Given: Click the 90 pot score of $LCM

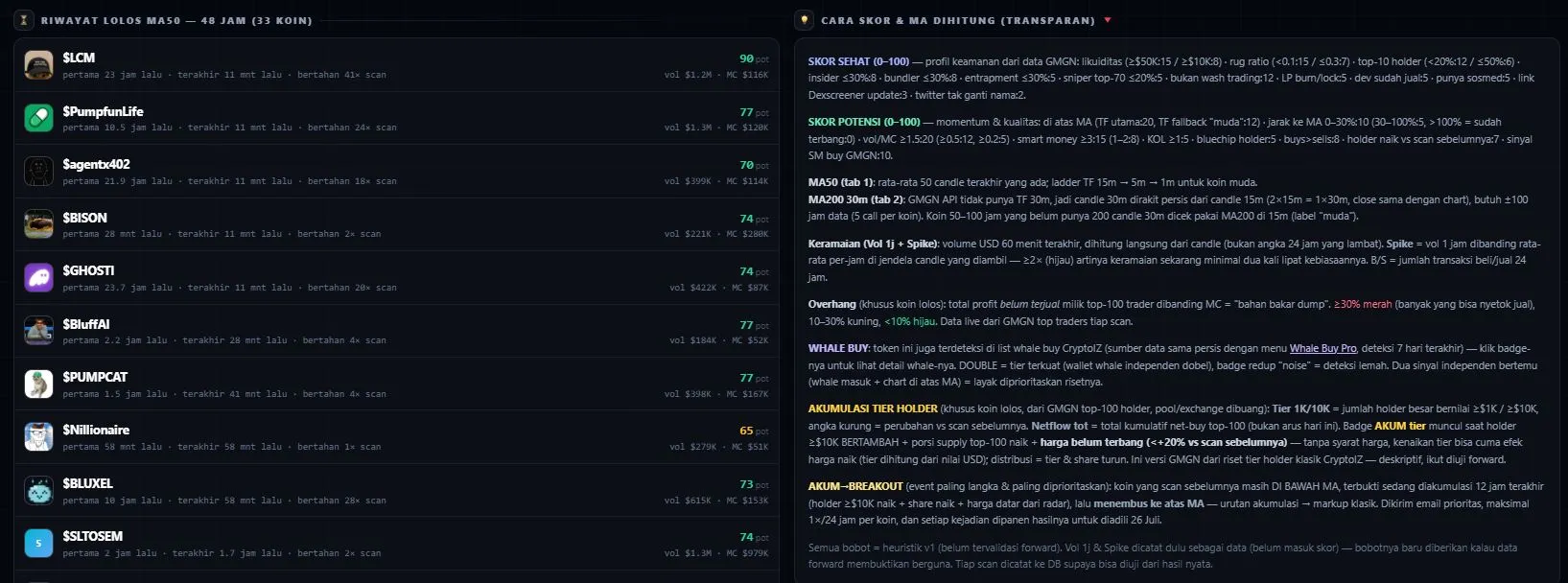Looking at the screenshot, I should click(754, 58).
